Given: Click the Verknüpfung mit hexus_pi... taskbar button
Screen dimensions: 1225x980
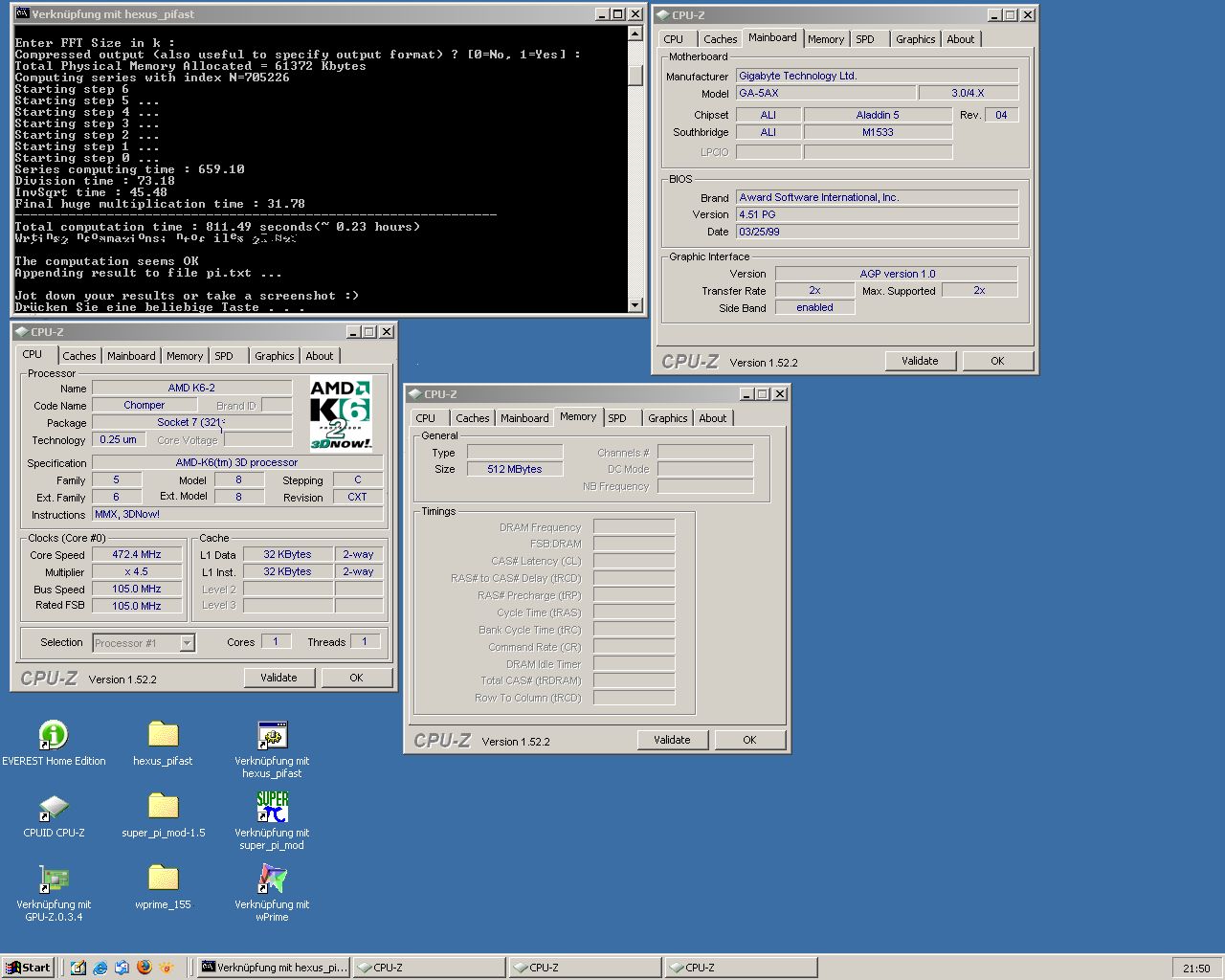Looking at the screenshot, I should coord(274,968).
